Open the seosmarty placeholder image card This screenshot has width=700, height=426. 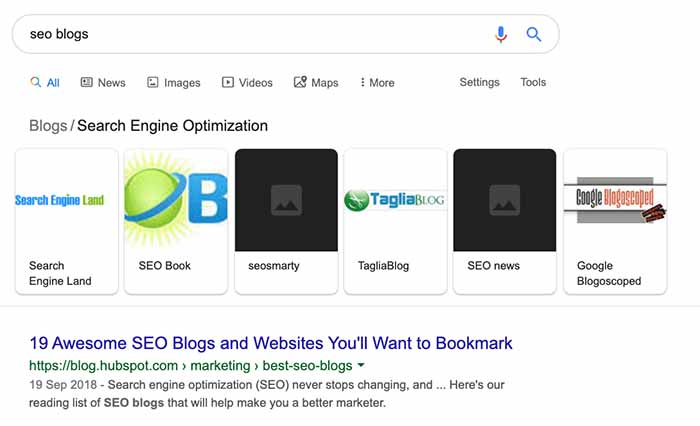click(286, 221)
